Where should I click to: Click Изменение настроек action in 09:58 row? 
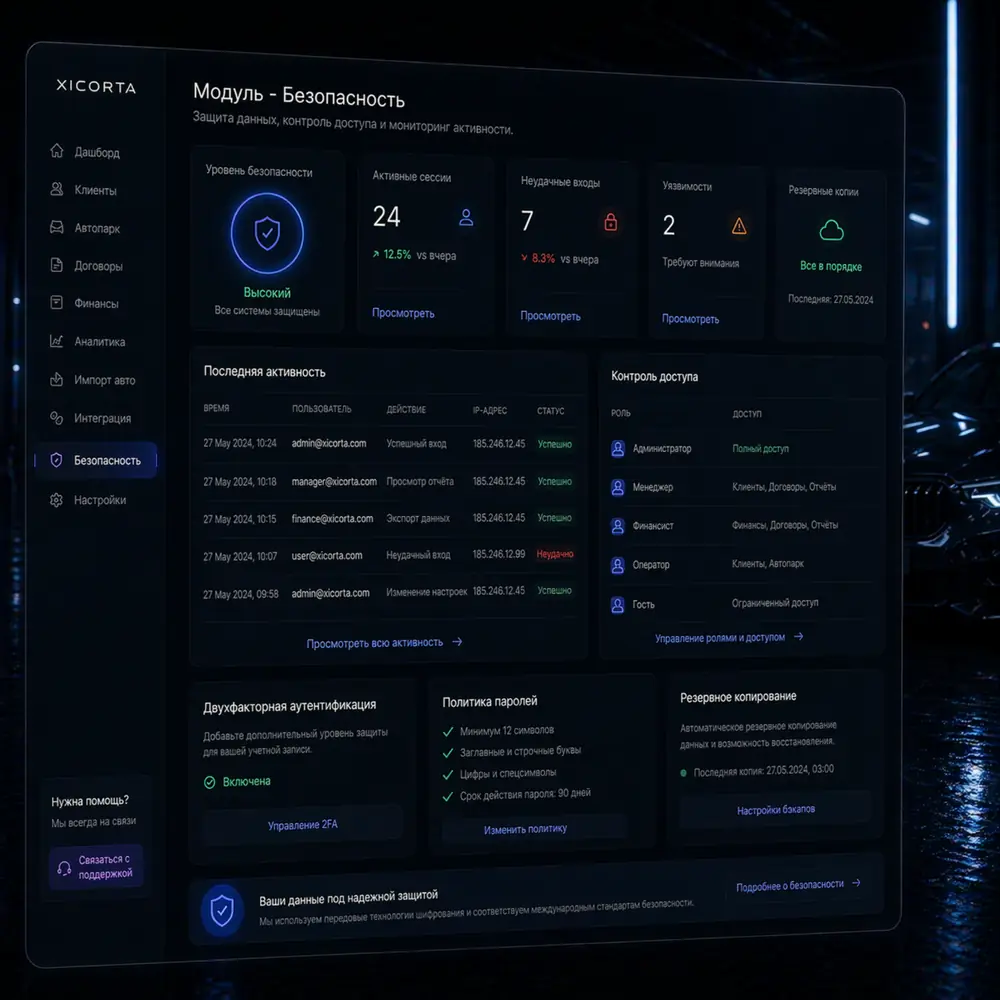427,592
